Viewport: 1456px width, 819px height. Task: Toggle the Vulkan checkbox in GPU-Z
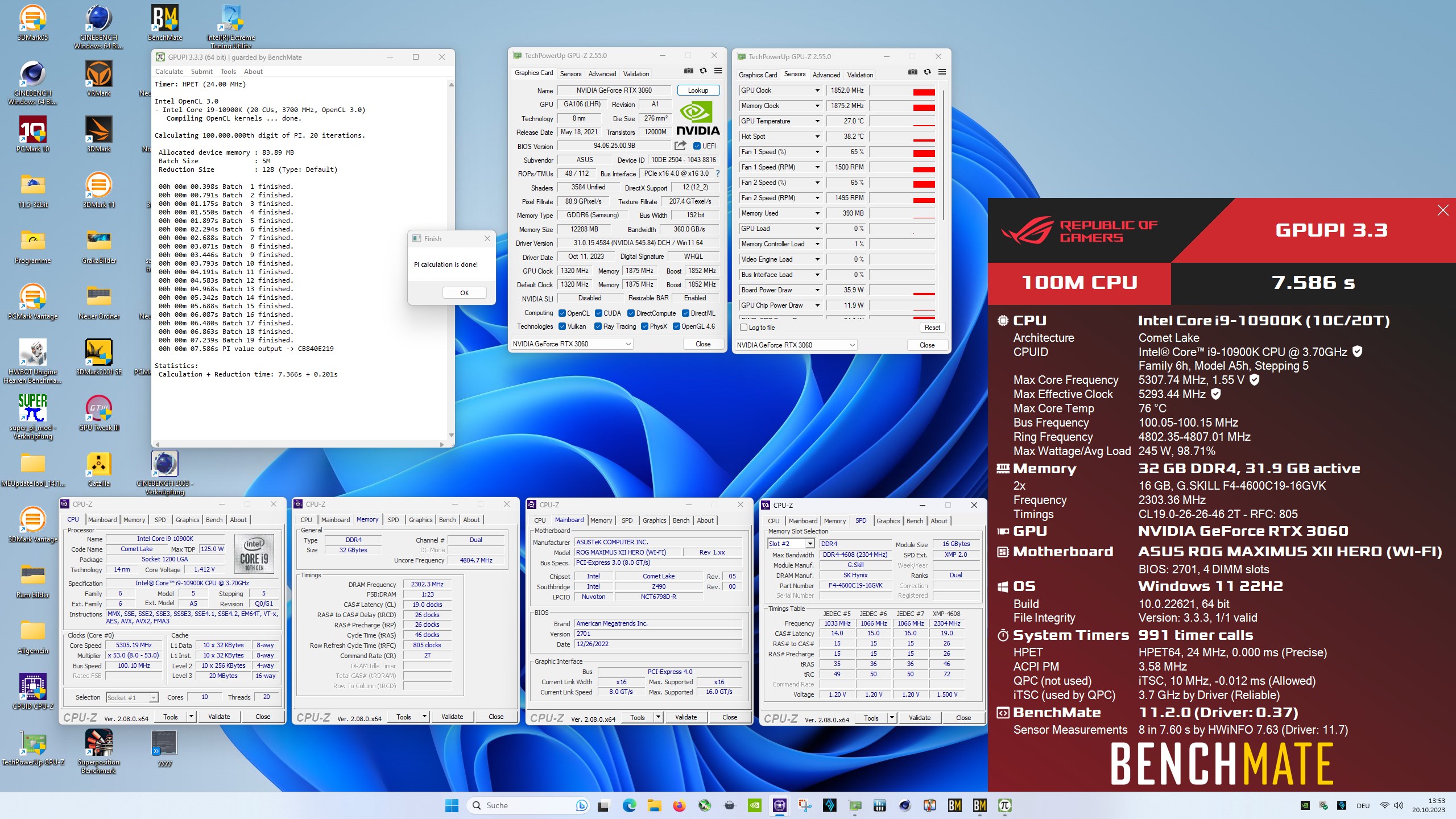(x=562, y=326)
